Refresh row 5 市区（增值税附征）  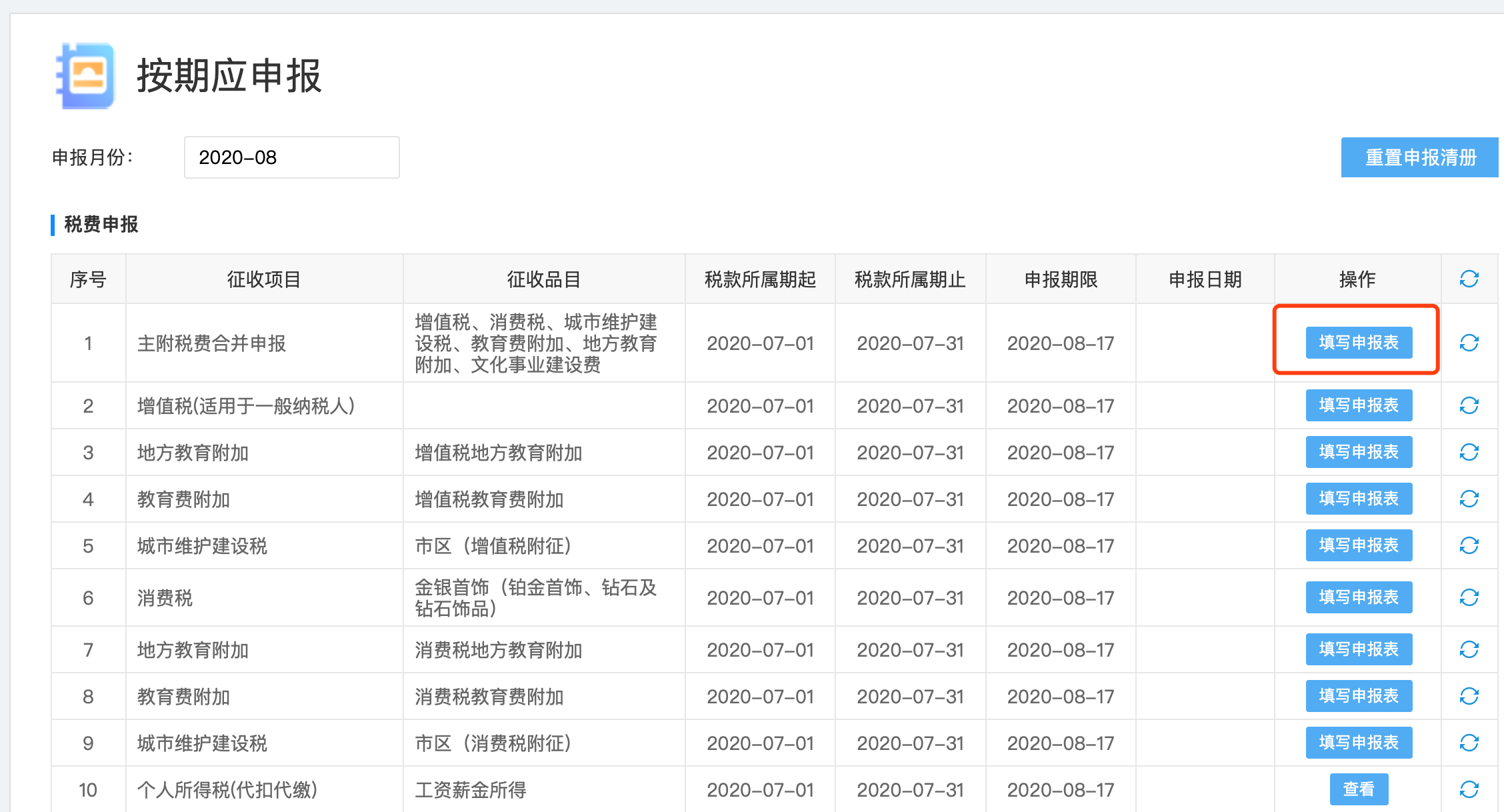pos(1469,545)
